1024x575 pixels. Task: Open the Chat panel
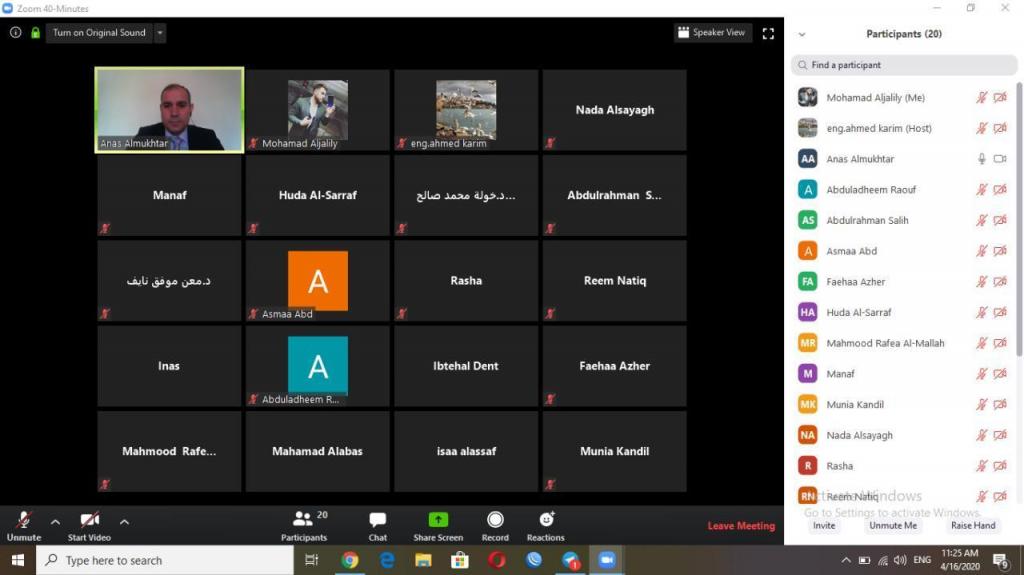point(377,525)
